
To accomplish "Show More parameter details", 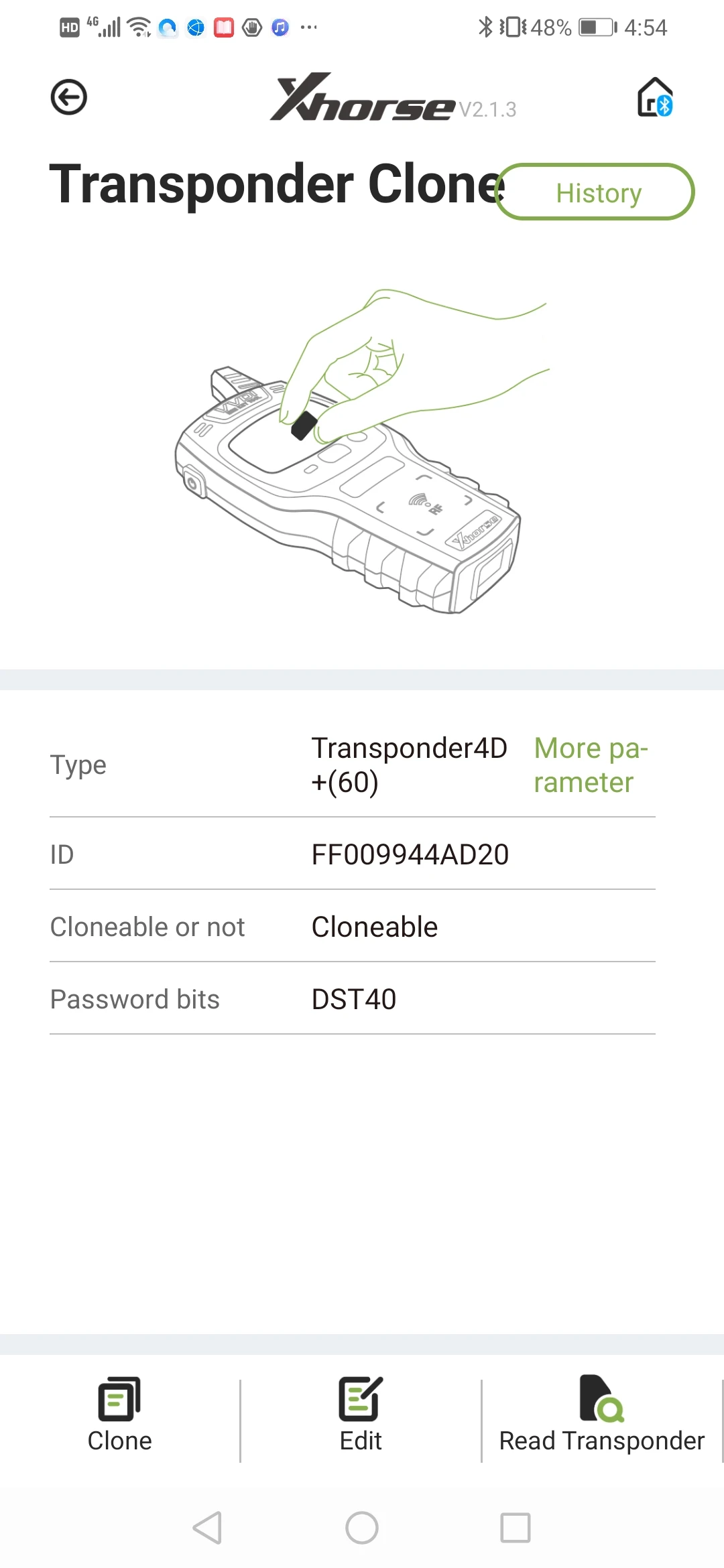I will click(591, 765).
